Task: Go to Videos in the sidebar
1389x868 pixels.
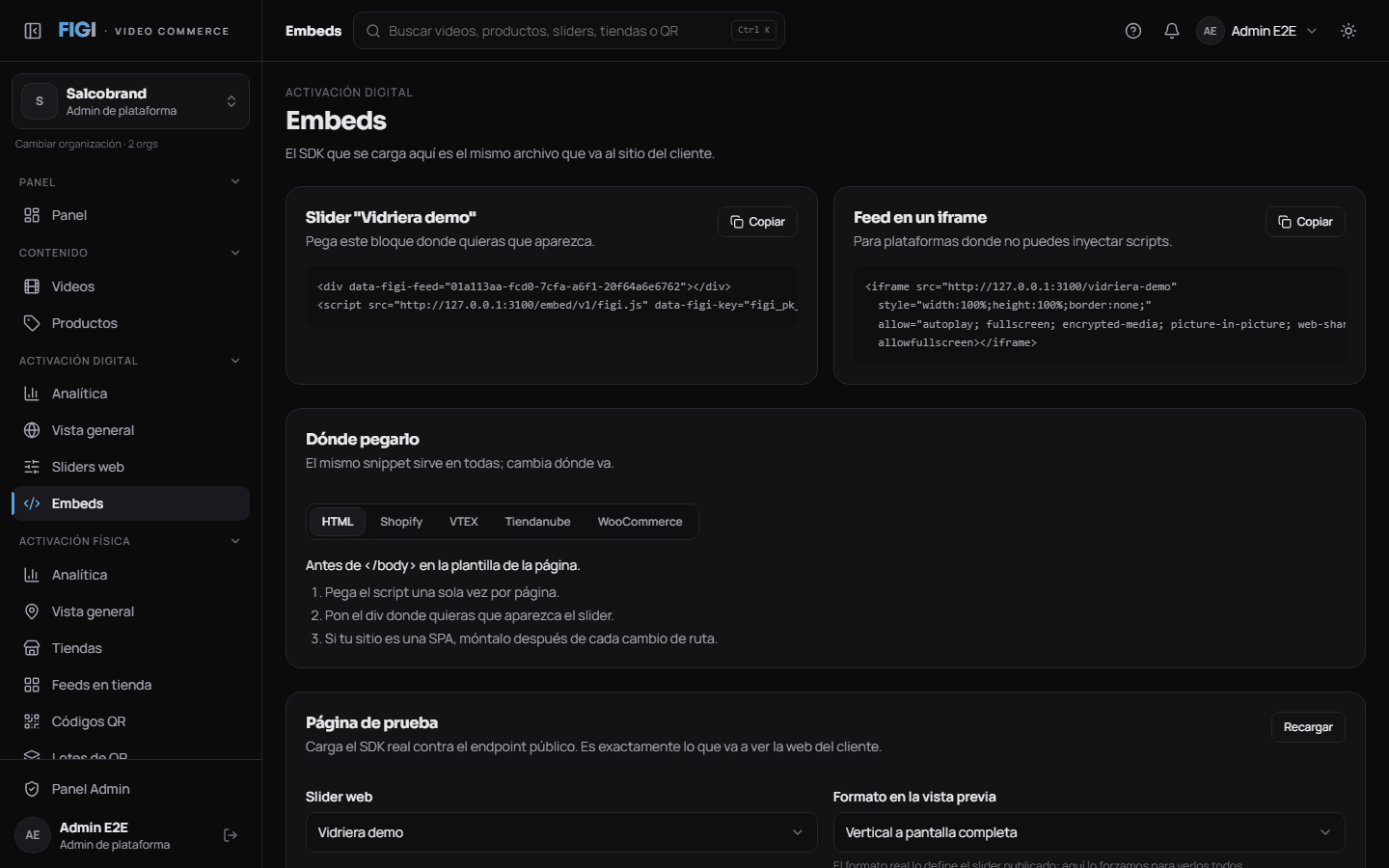Action: 130,286
